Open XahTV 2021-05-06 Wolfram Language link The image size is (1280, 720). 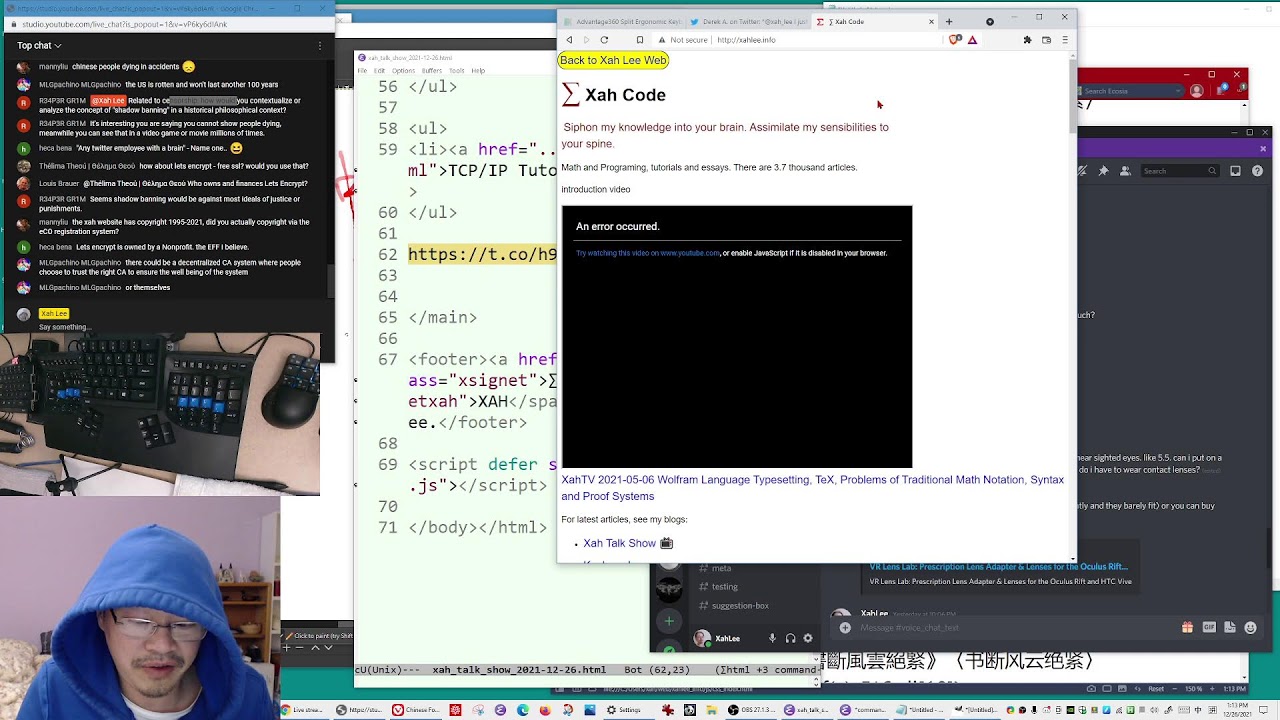click(812, 488)
